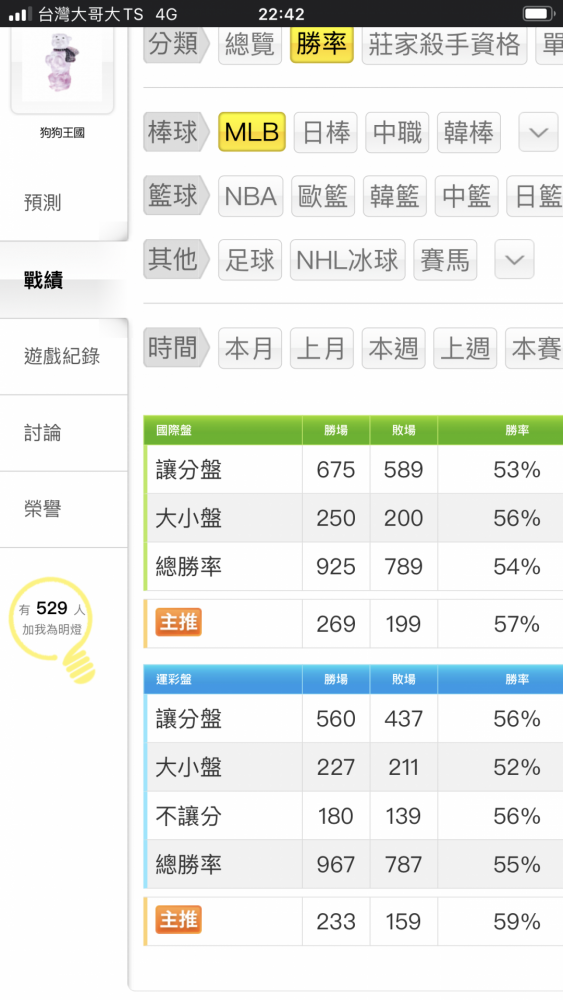The width and height of the screenshot is (563, 1000).
Task: Select the 勝率 category tab
Action: pos(322,44)
